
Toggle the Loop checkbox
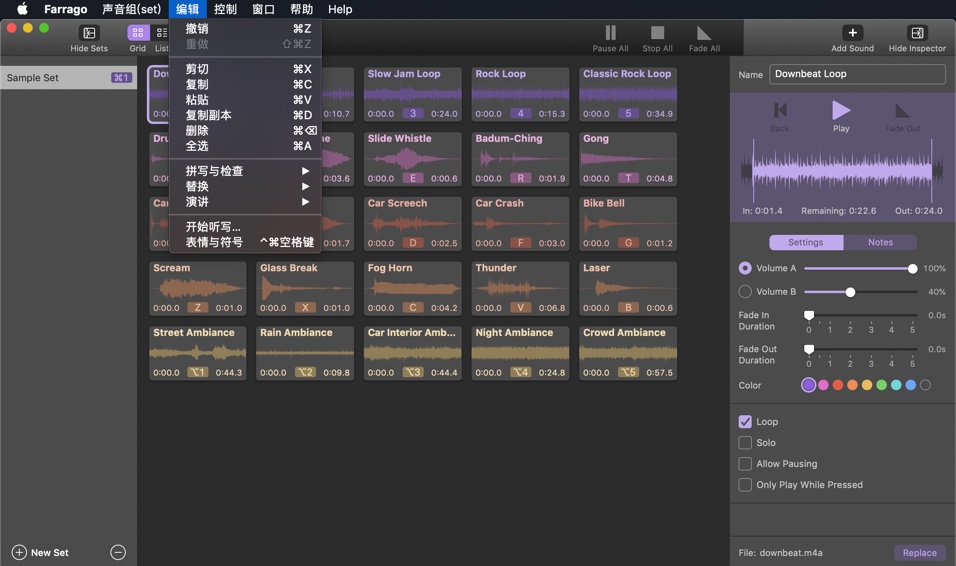[745, 421]
